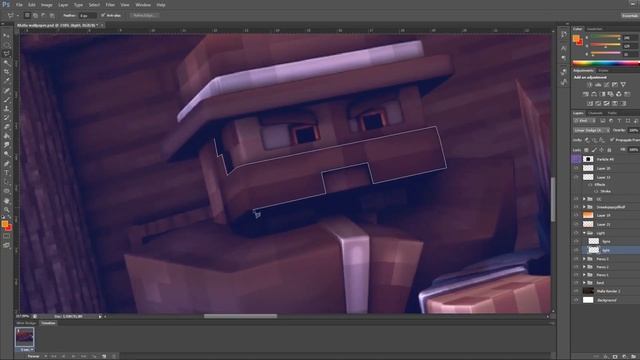This screenshot has width=640, height=360.
Task: Open the layer filter Kind dropdown
Action: pos(584,121)
